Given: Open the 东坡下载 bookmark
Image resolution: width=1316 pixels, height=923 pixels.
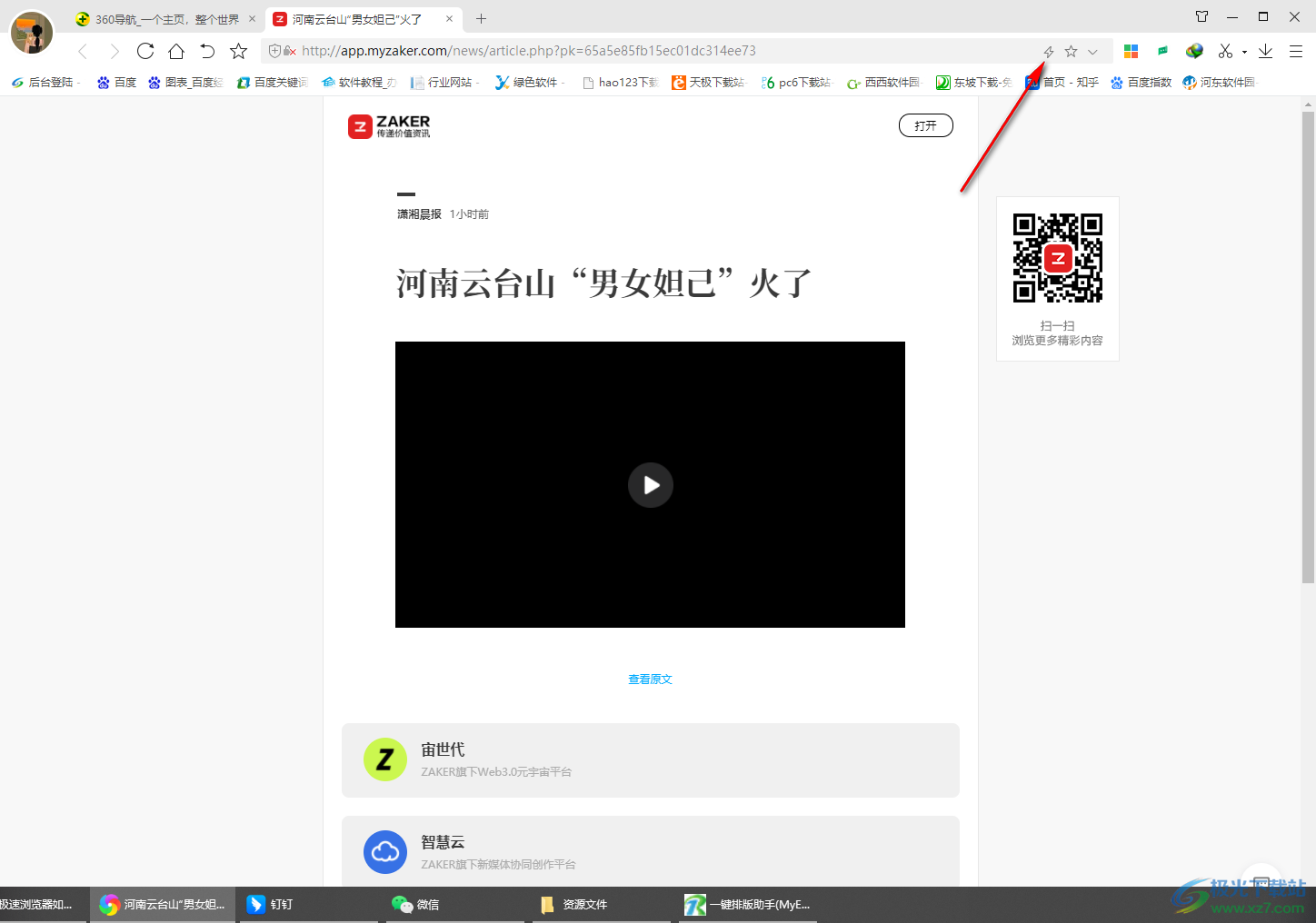Looking at the screenshot, I should pos(973,83).
